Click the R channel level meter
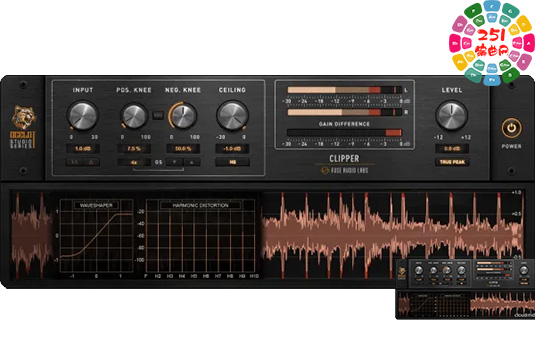 tap(344, 112)
